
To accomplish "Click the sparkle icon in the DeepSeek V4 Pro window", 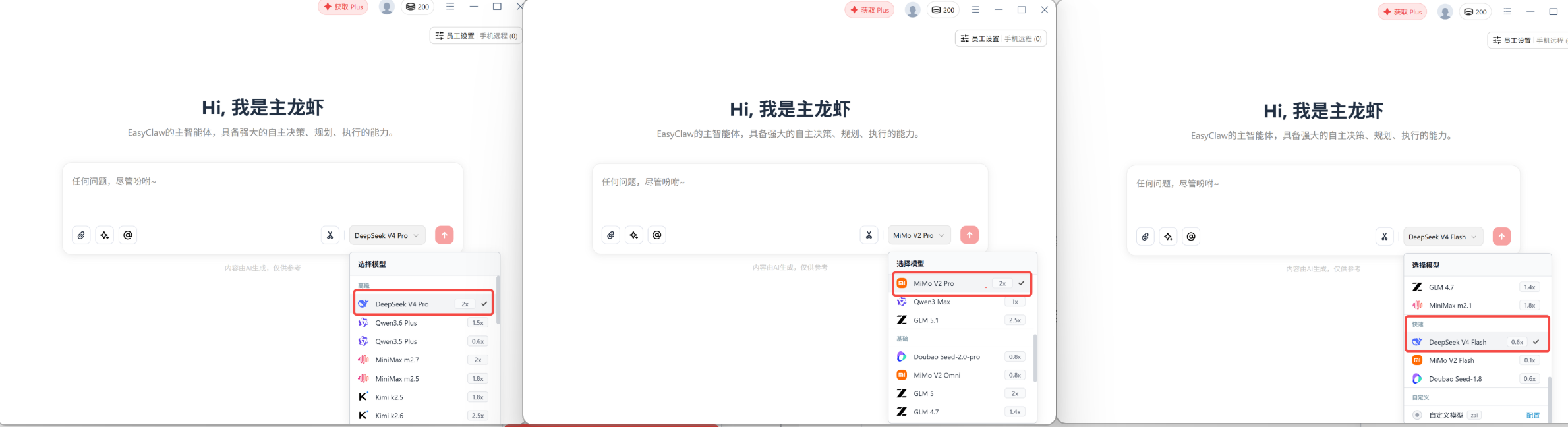I will pyautogui.click(x=105, y=235).
